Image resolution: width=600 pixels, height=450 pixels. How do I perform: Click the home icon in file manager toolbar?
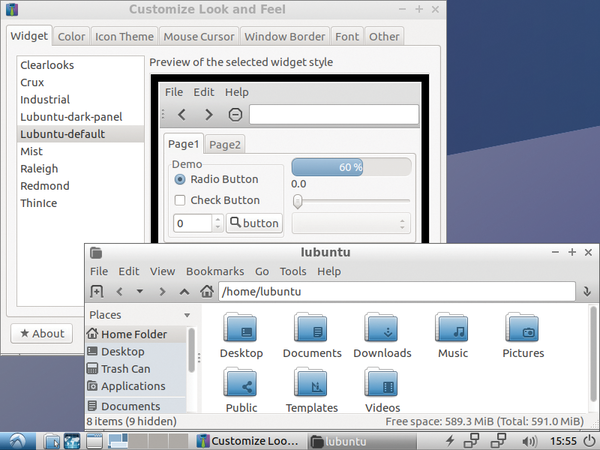point(207,291)
